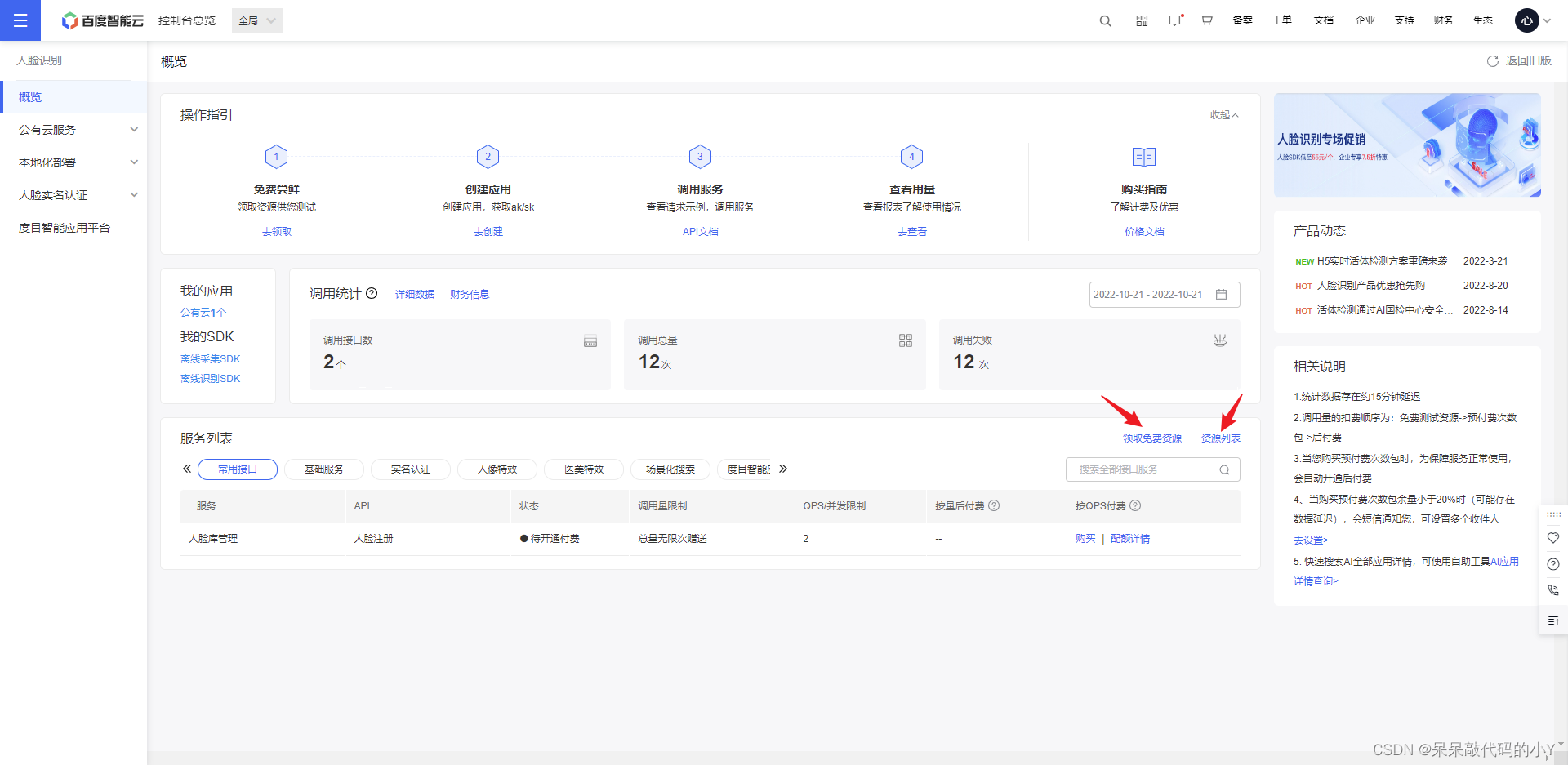Select the 医美特效 service tab
Image resolution: width=1568 pixels, height=765 pixels.
(x=584, y=469)
